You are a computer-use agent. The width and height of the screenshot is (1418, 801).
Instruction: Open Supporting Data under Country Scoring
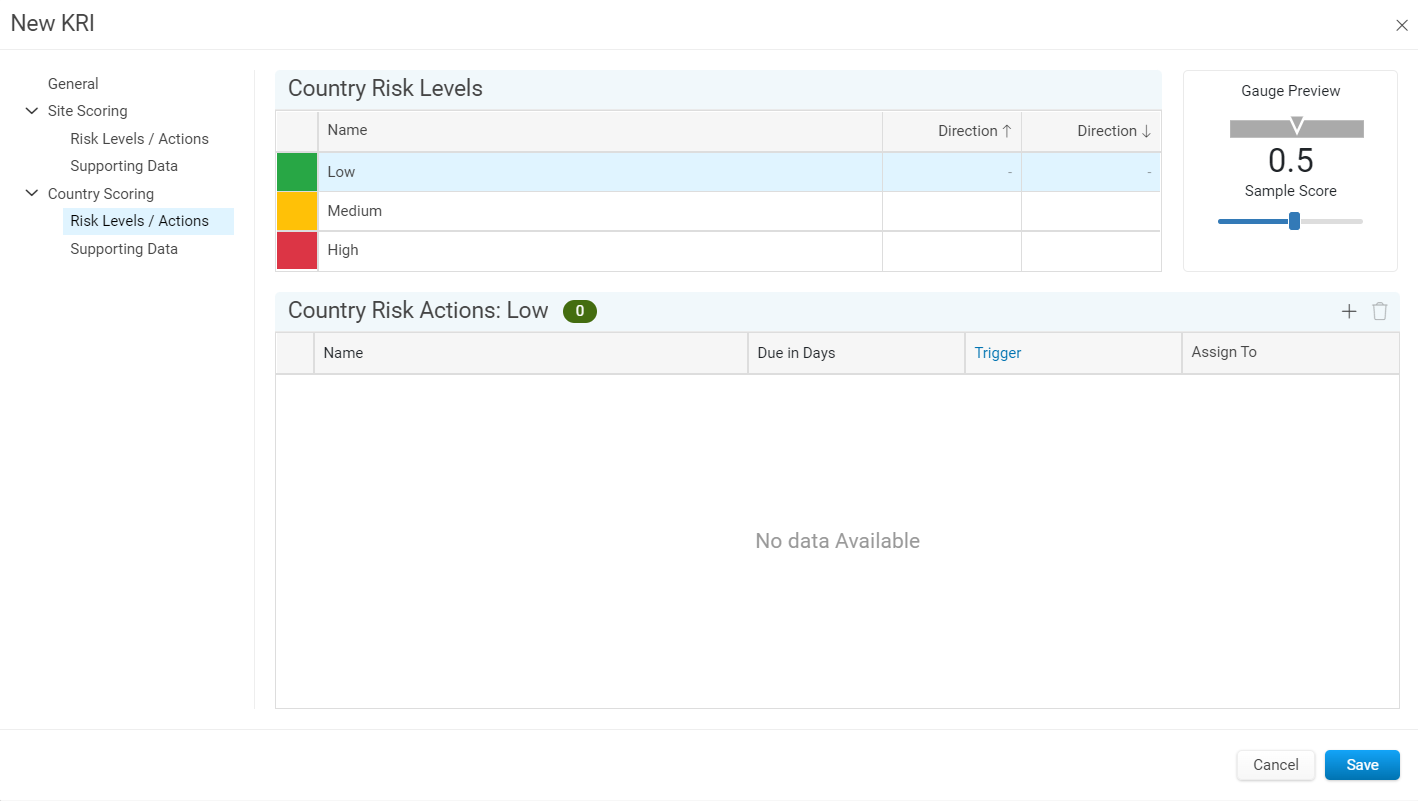124,249
